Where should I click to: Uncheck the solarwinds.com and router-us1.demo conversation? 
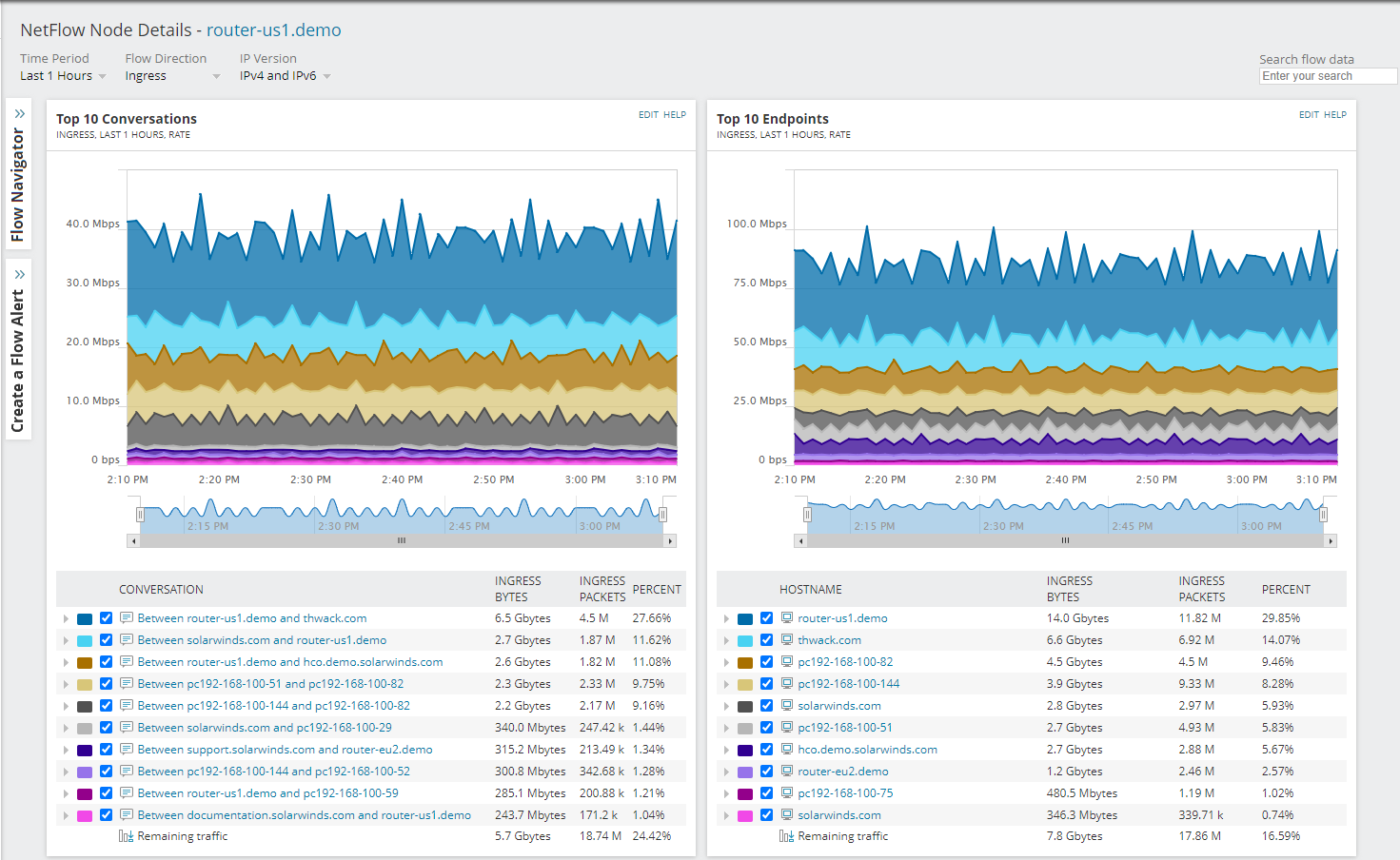pyautogui.click(x=107, y=640)
